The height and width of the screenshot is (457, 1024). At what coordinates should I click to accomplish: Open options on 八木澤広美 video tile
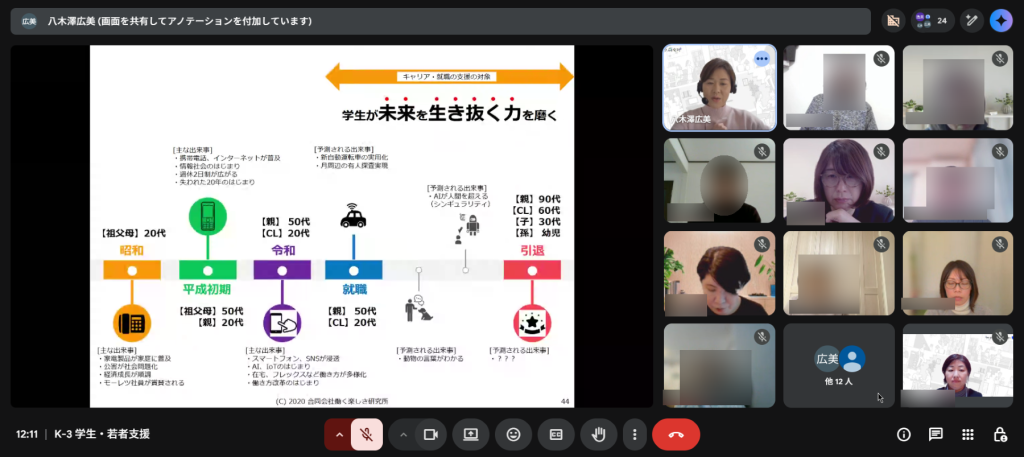761,59
